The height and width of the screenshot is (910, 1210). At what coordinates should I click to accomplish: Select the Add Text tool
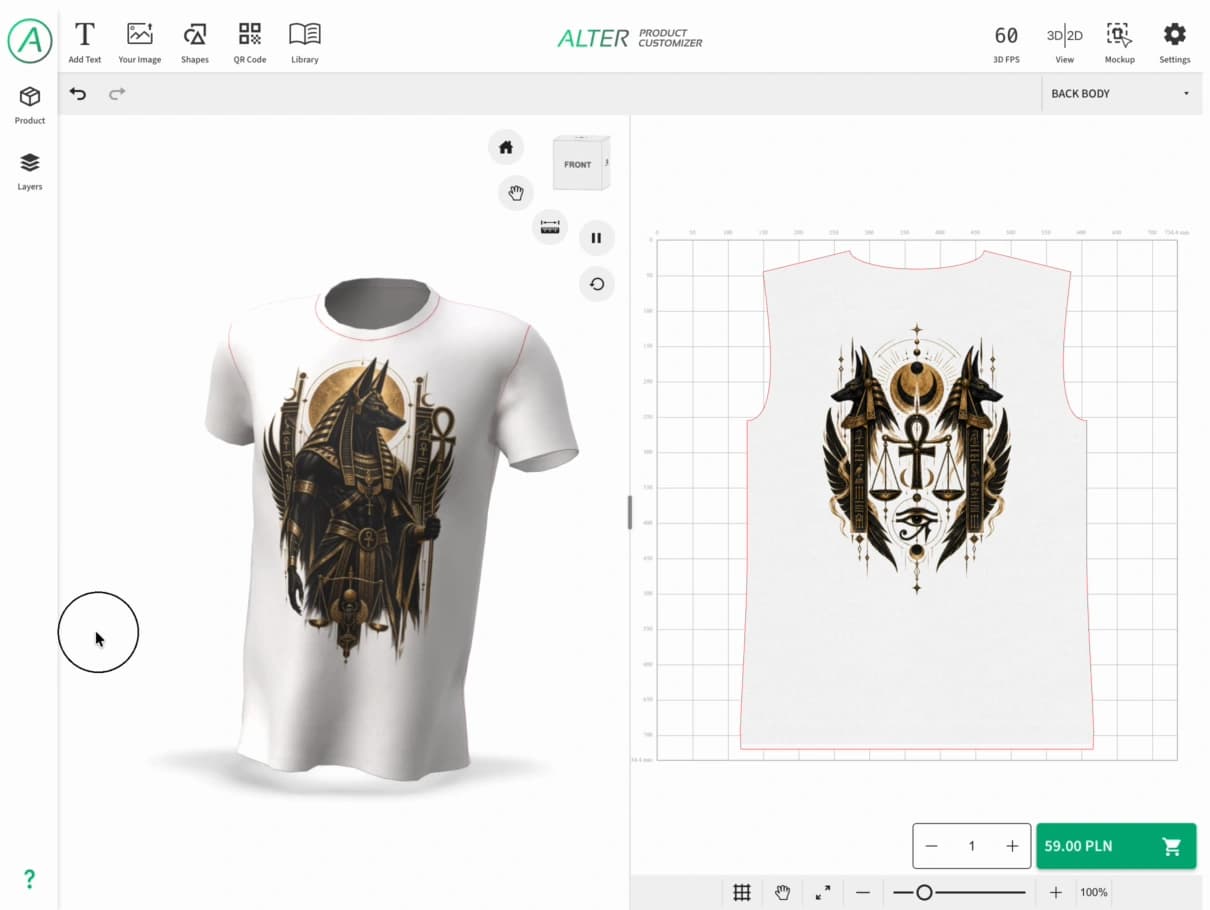[x=85, y=43]
